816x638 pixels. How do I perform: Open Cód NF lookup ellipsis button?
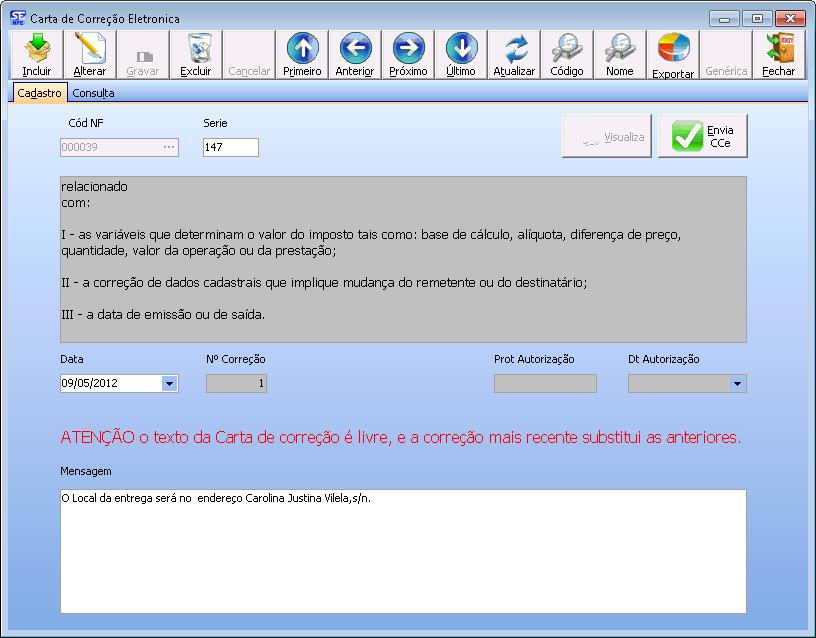(x=169, y=147)
